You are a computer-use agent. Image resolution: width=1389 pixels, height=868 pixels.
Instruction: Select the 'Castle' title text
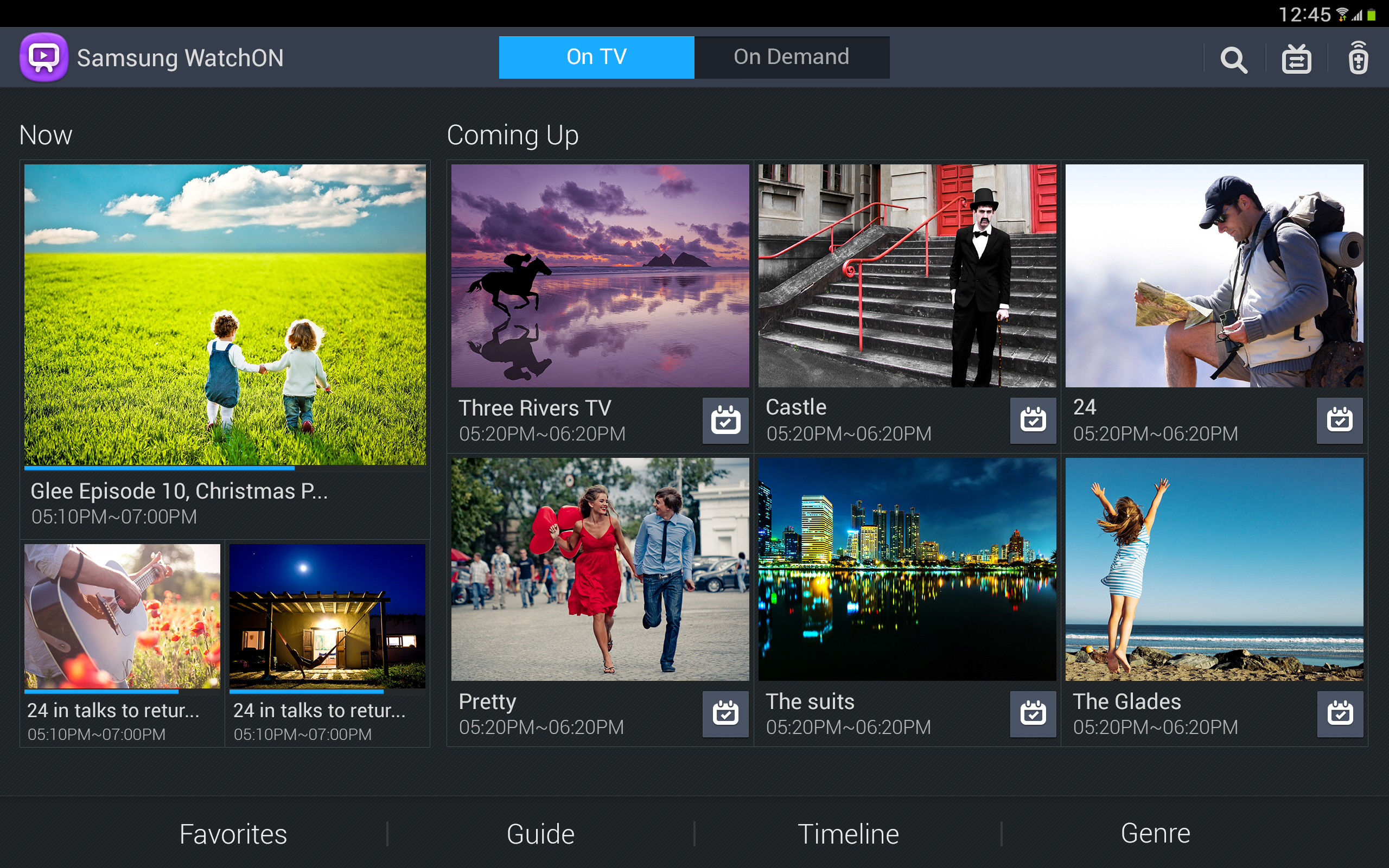pos(796,407)
